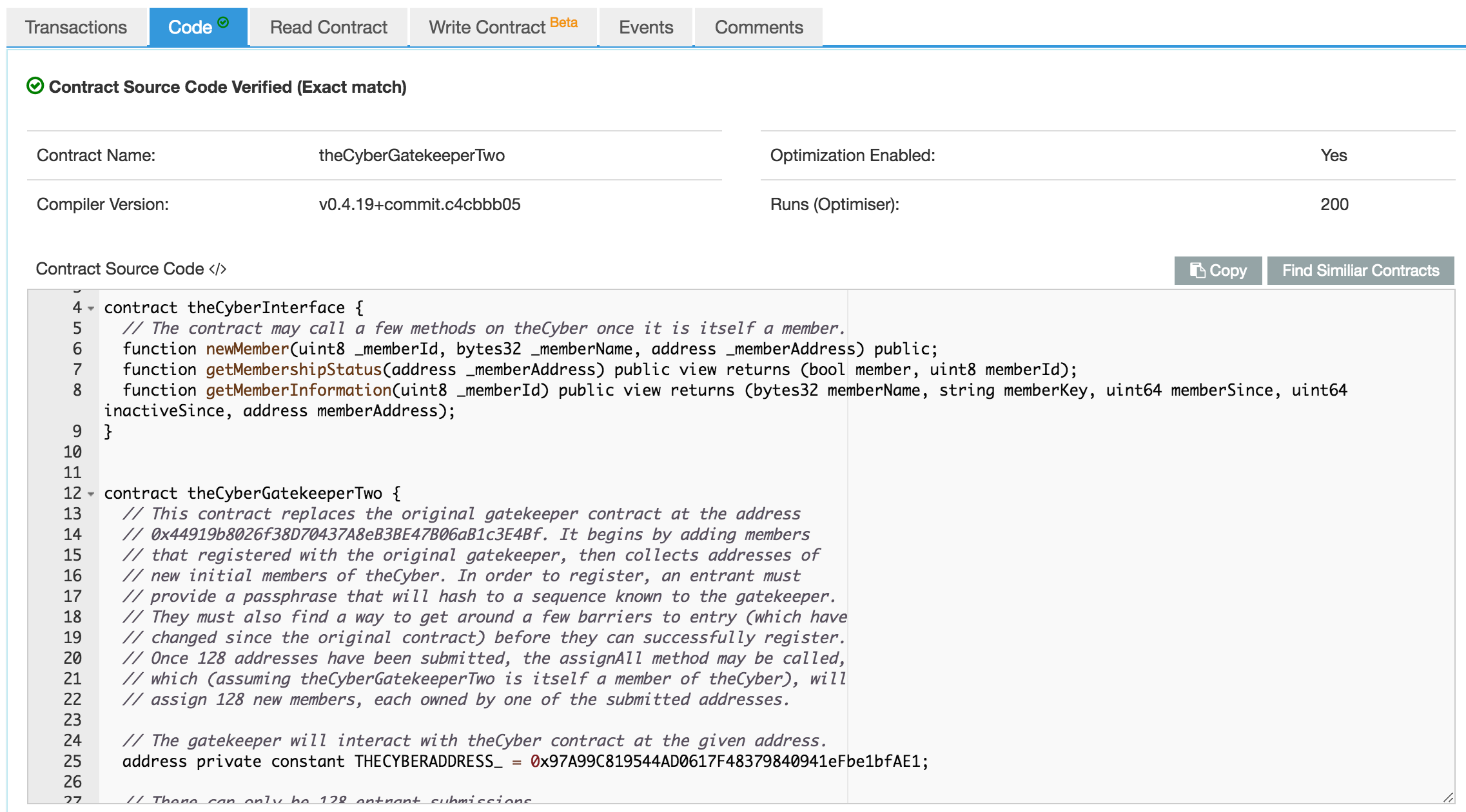Screen dimensions: 1466x812
Task: Click the Find Similiar Contracts button
Action: pos(1360,270)
